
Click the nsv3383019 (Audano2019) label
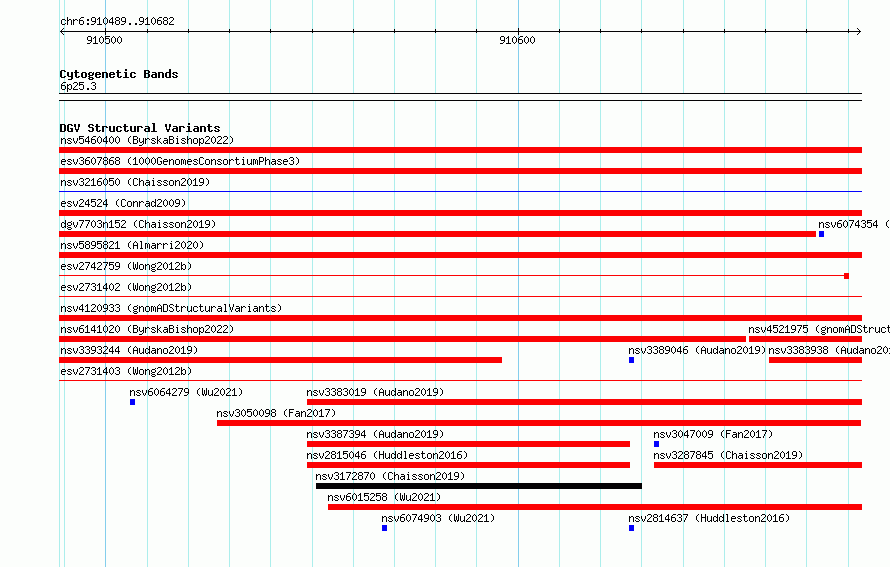375,392
